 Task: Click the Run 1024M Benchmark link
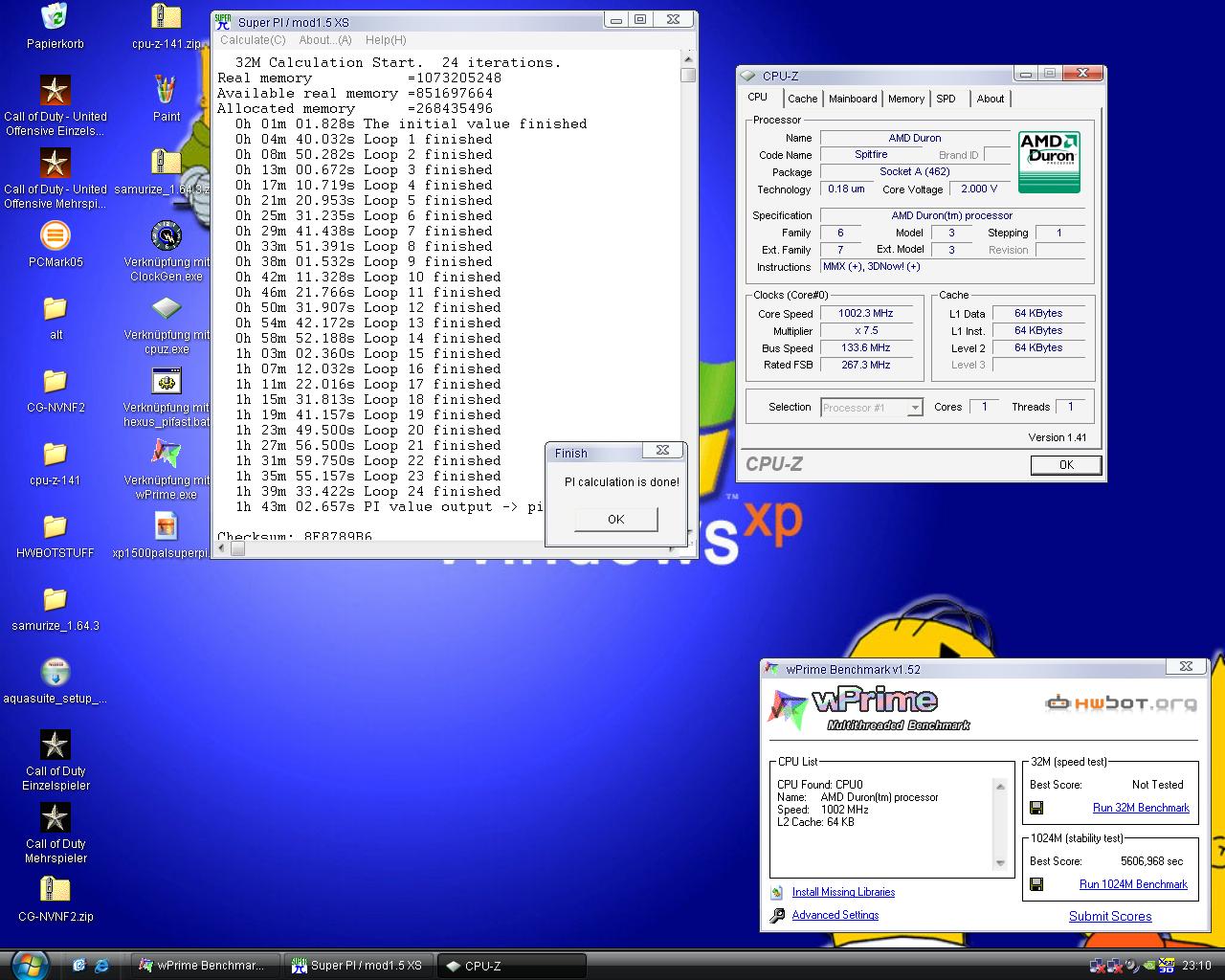1133,884
